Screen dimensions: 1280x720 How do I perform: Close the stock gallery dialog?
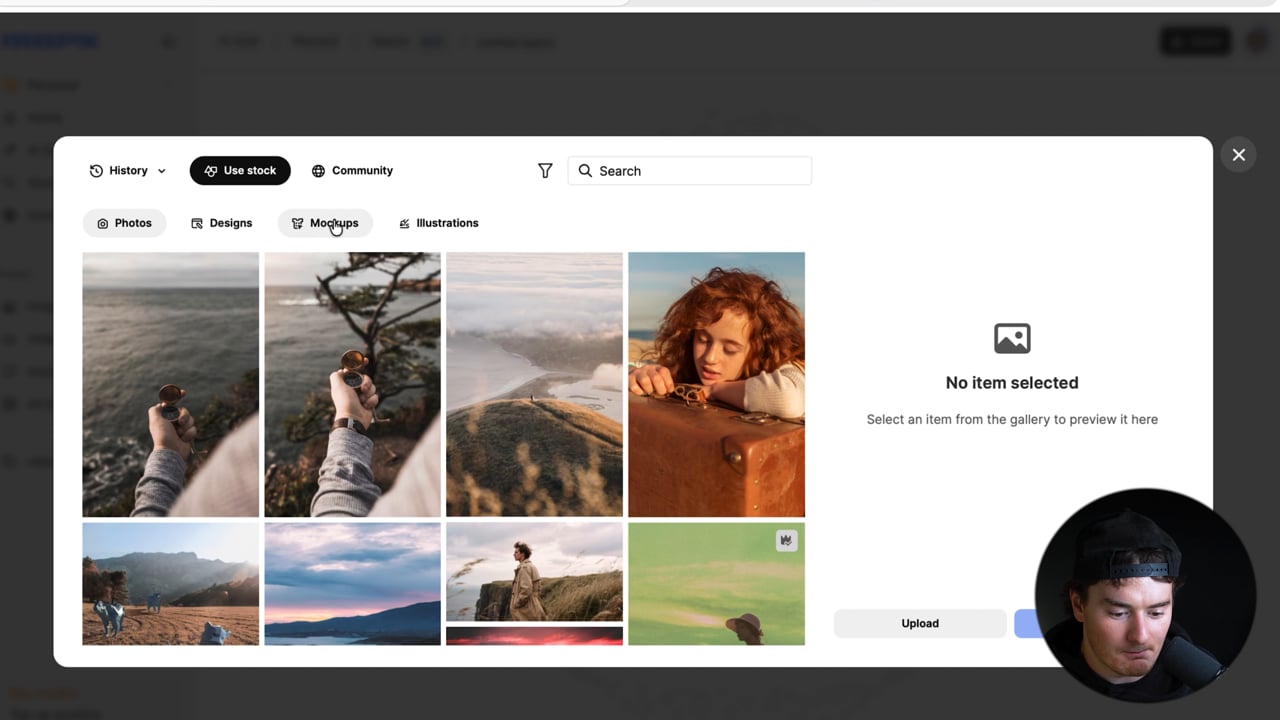tap(1238, 155)
